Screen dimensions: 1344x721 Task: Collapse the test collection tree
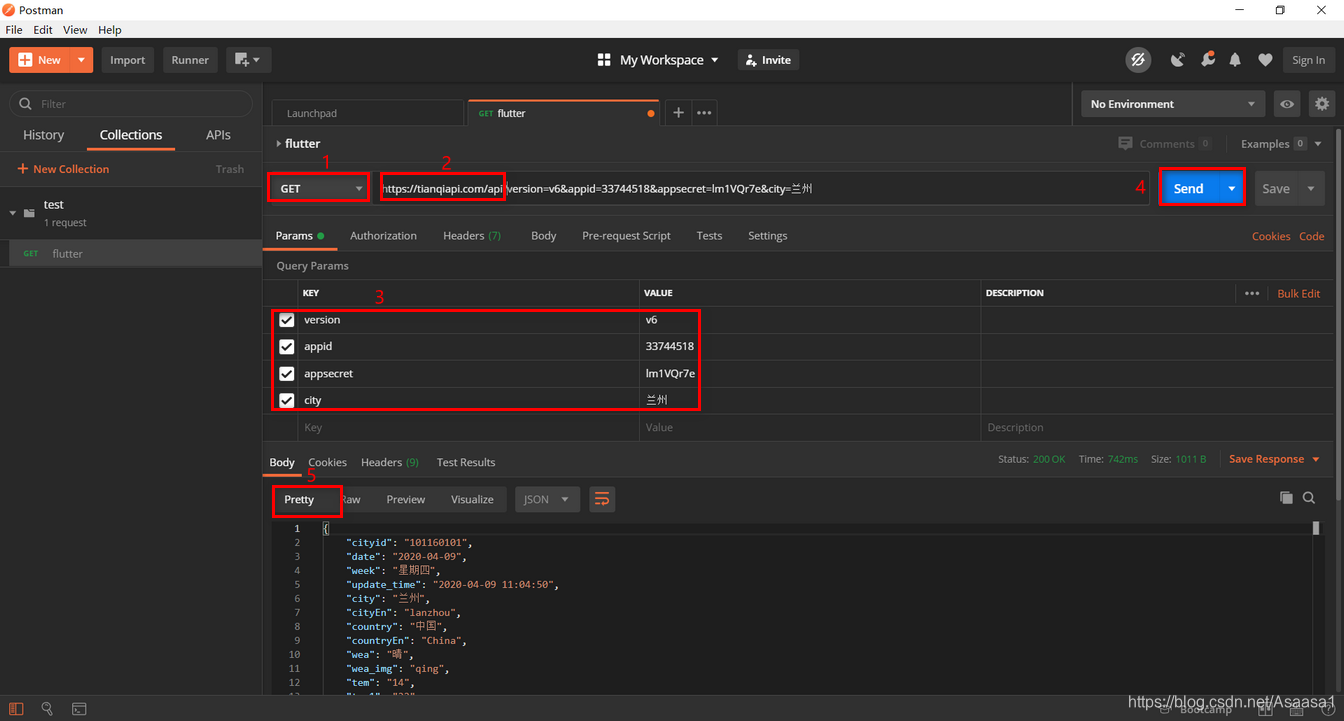click(x=13, y=213)
